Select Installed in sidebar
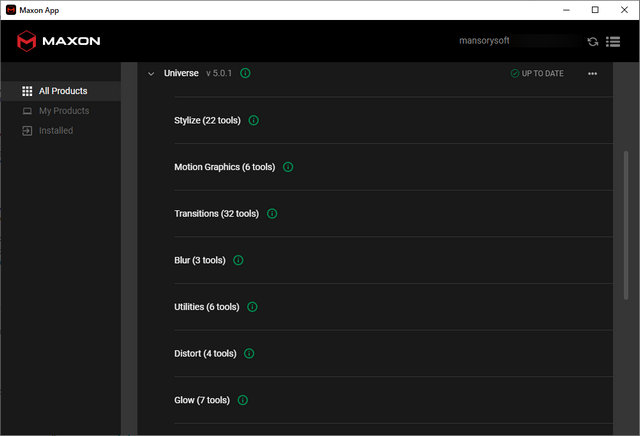The image size is (640, 436). coord(61,131)
